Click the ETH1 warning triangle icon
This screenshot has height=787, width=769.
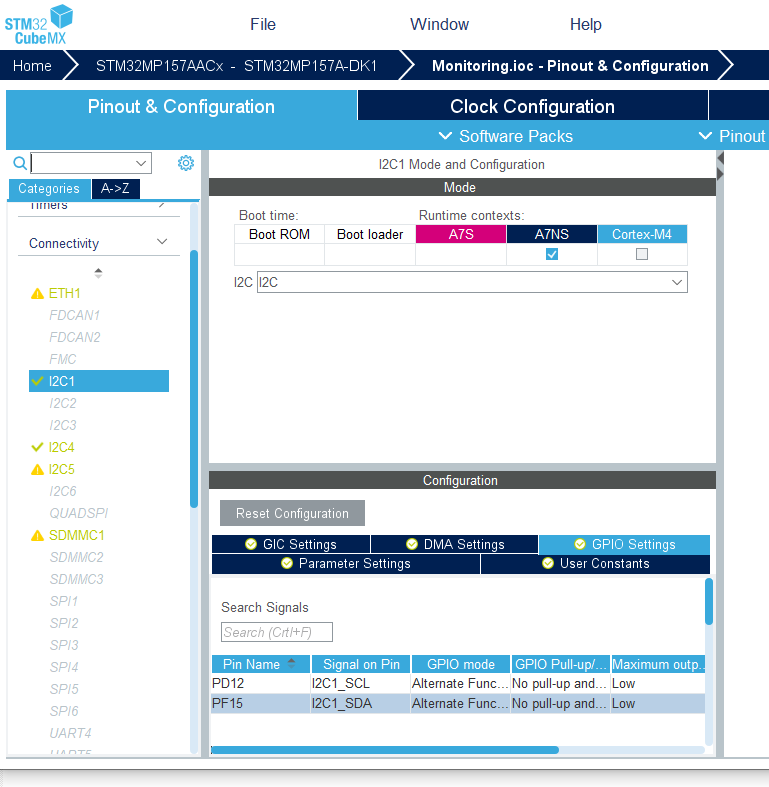[x=37, y=294]
